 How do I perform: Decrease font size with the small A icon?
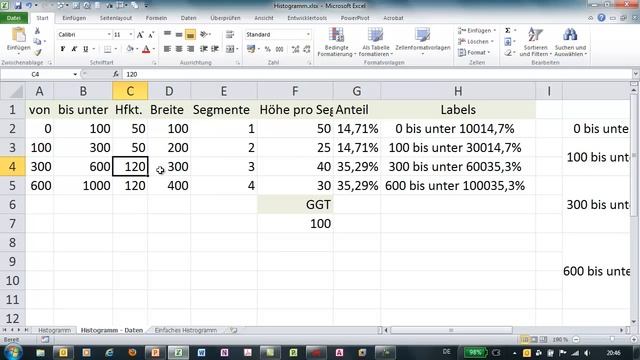[151, 35]
